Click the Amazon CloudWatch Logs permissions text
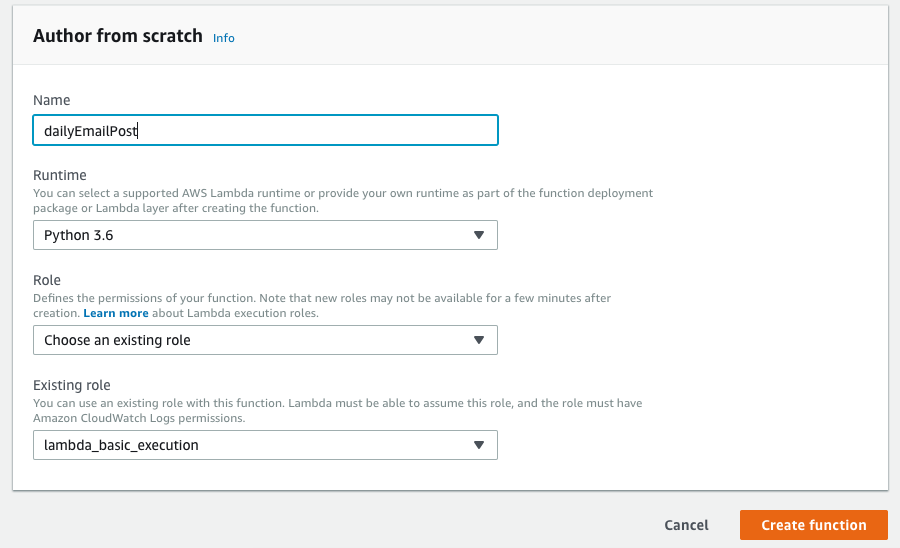The height and width of the screenshot is (548, 900). 139,418
